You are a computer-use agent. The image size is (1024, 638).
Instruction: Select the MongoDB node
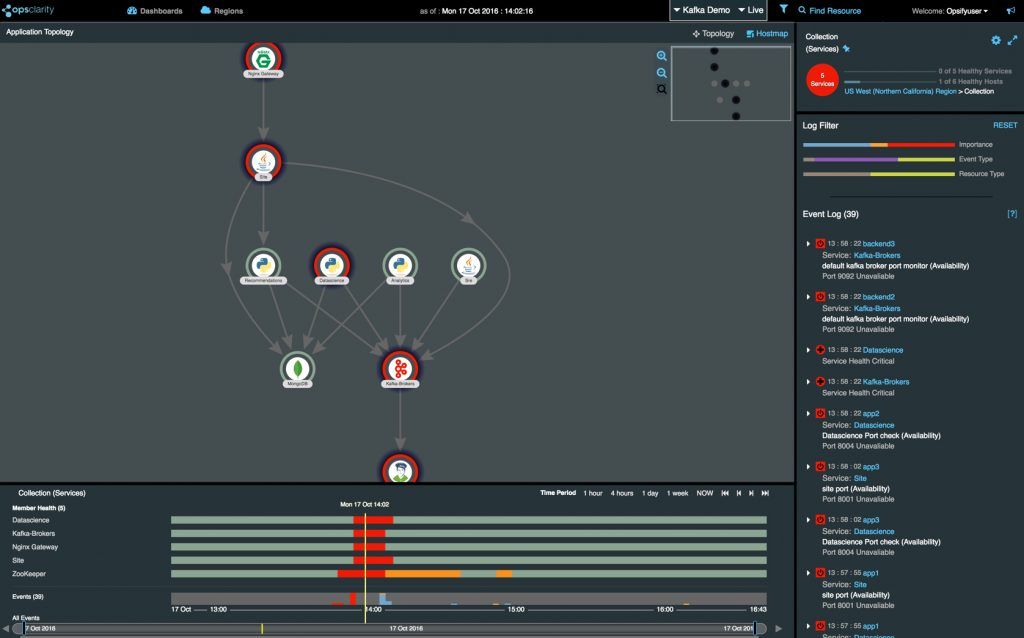point(298,369)
